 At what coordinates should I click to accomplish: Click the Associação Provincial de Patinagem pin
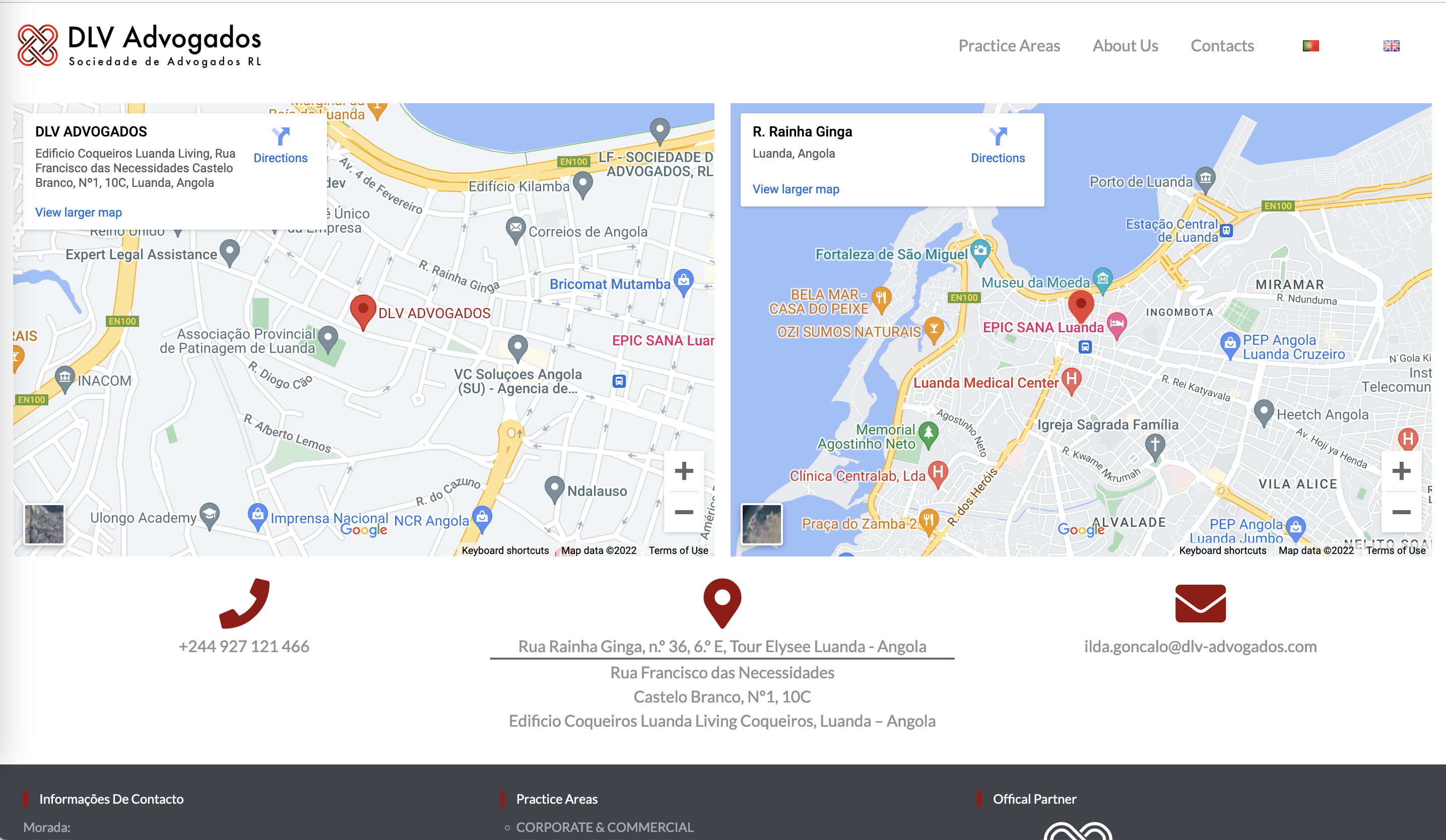327,340
